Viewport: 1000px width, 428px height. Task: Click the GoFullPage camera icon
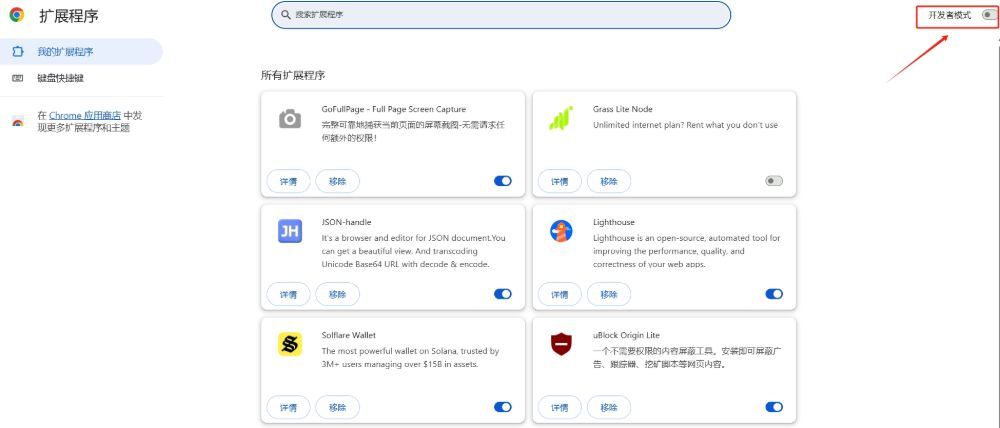coord(290,119)
